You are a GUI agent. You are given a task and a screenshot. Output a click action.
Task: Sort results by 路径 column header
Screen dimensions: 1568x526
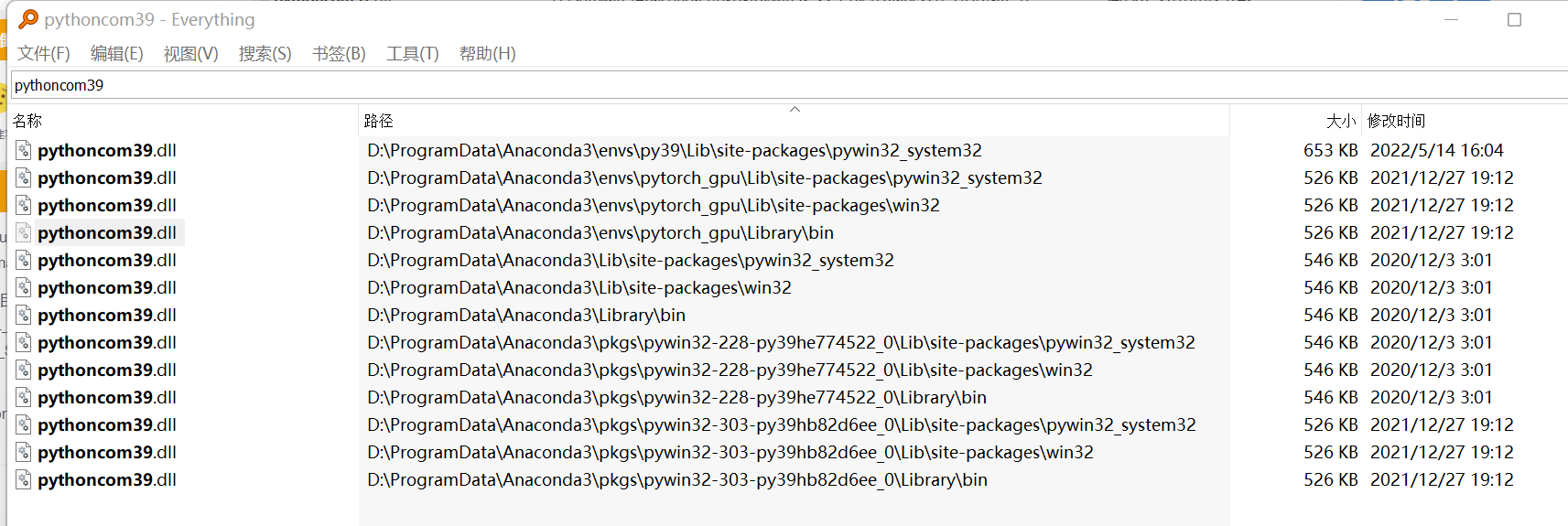(x=794, y=121)
